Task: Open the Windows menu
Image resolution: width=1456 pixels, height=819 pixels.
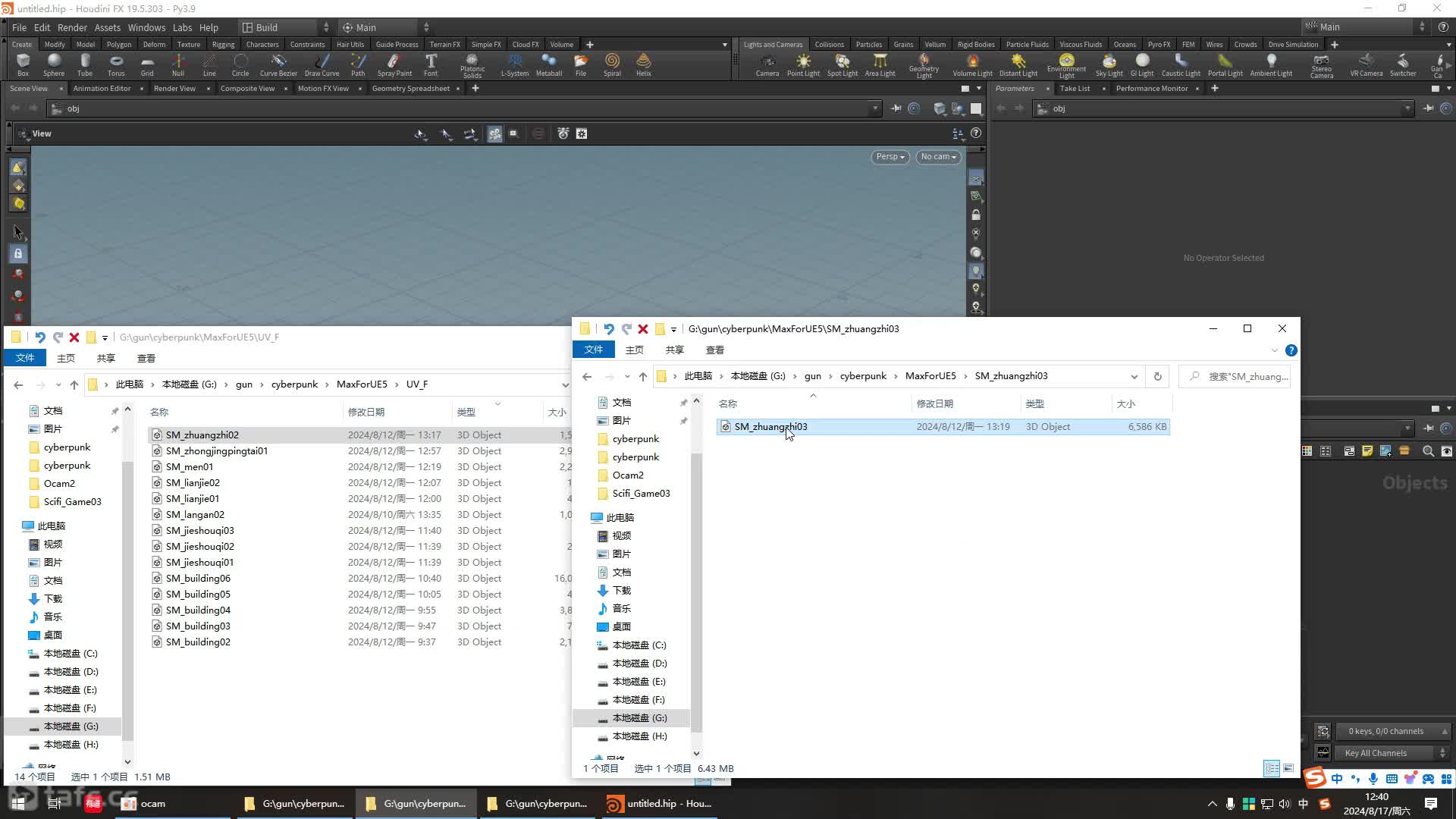Action: [x=146, y=27]
